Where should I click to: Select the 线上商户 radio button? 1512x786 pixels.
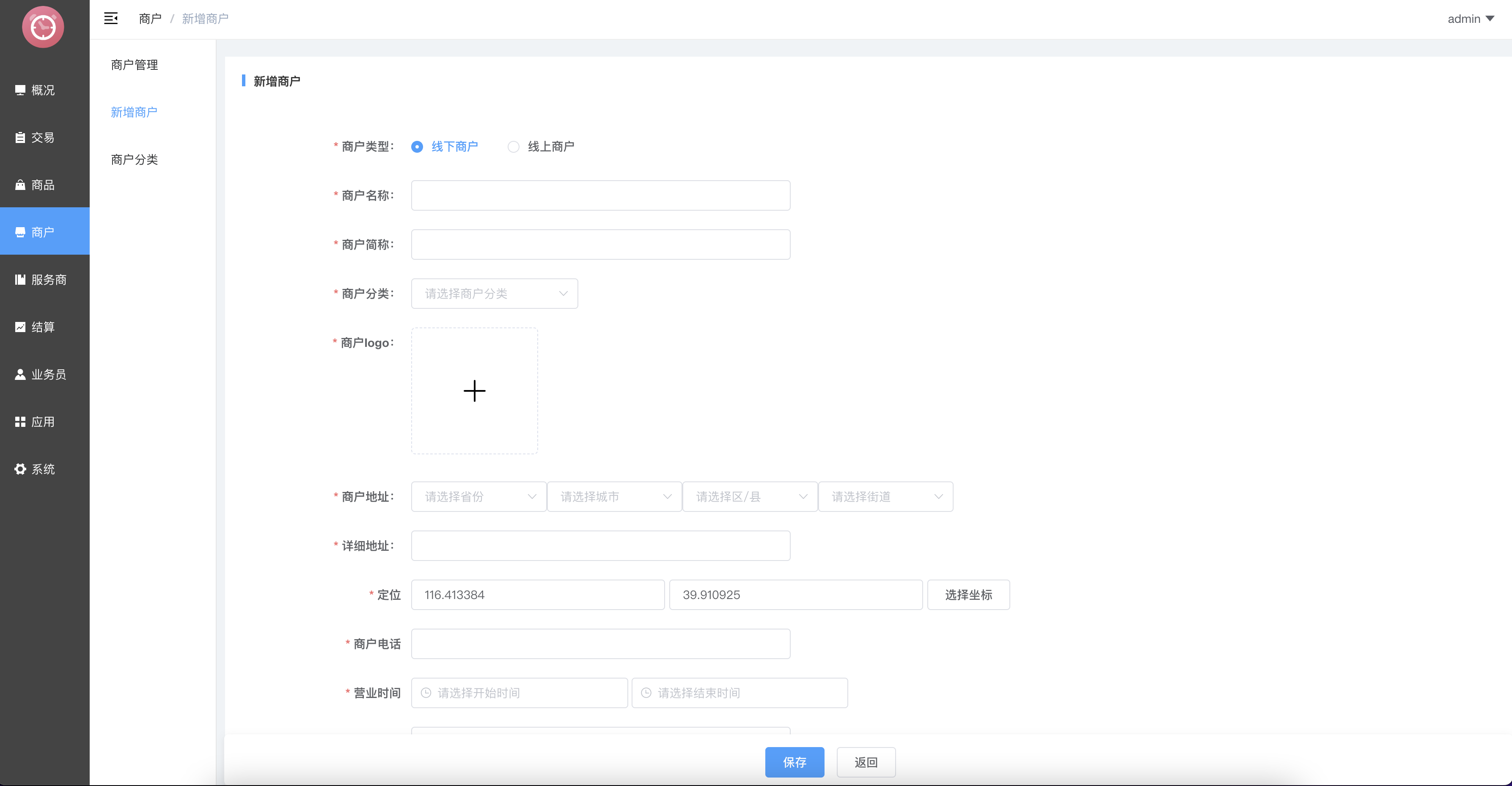coord(514,147)
